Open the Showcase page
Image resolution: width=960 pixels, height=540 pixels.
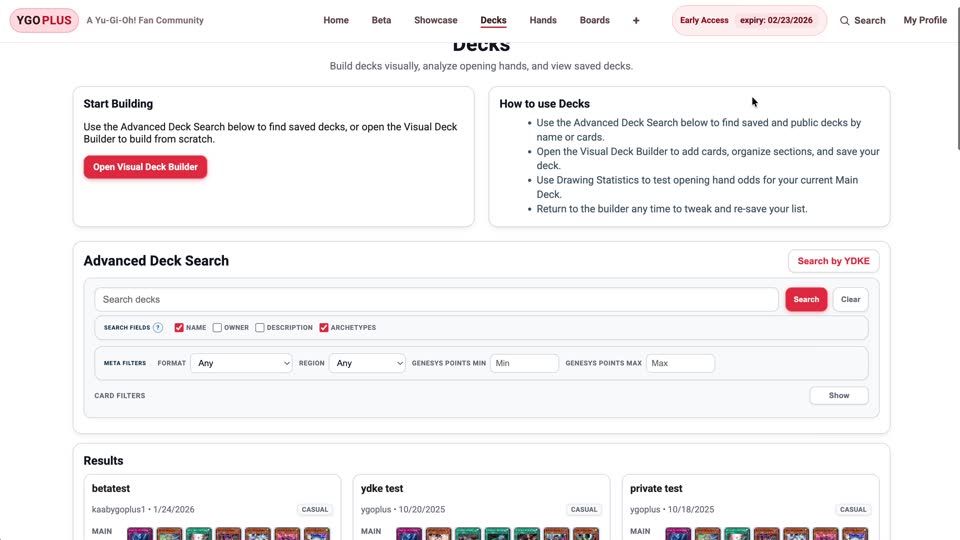coord(436,20)
